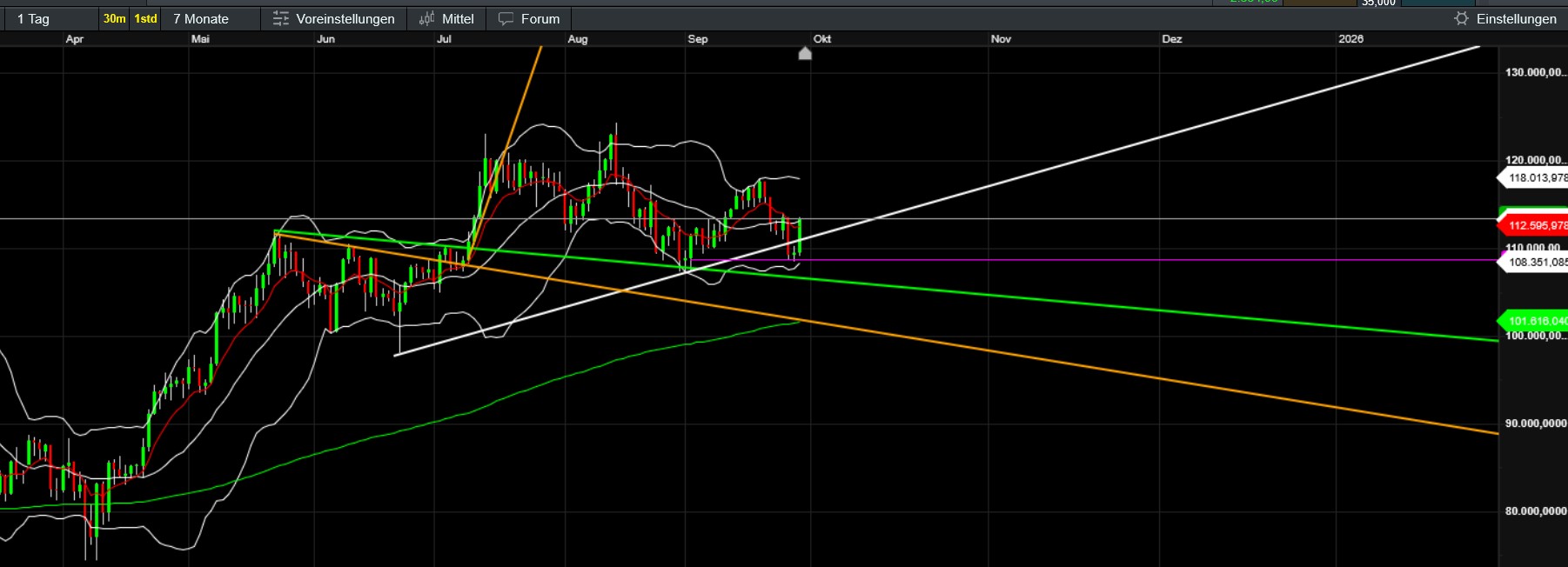Click the 130.000,00 price axis value
This screenshot has height=567, width=1568.
1536,72
